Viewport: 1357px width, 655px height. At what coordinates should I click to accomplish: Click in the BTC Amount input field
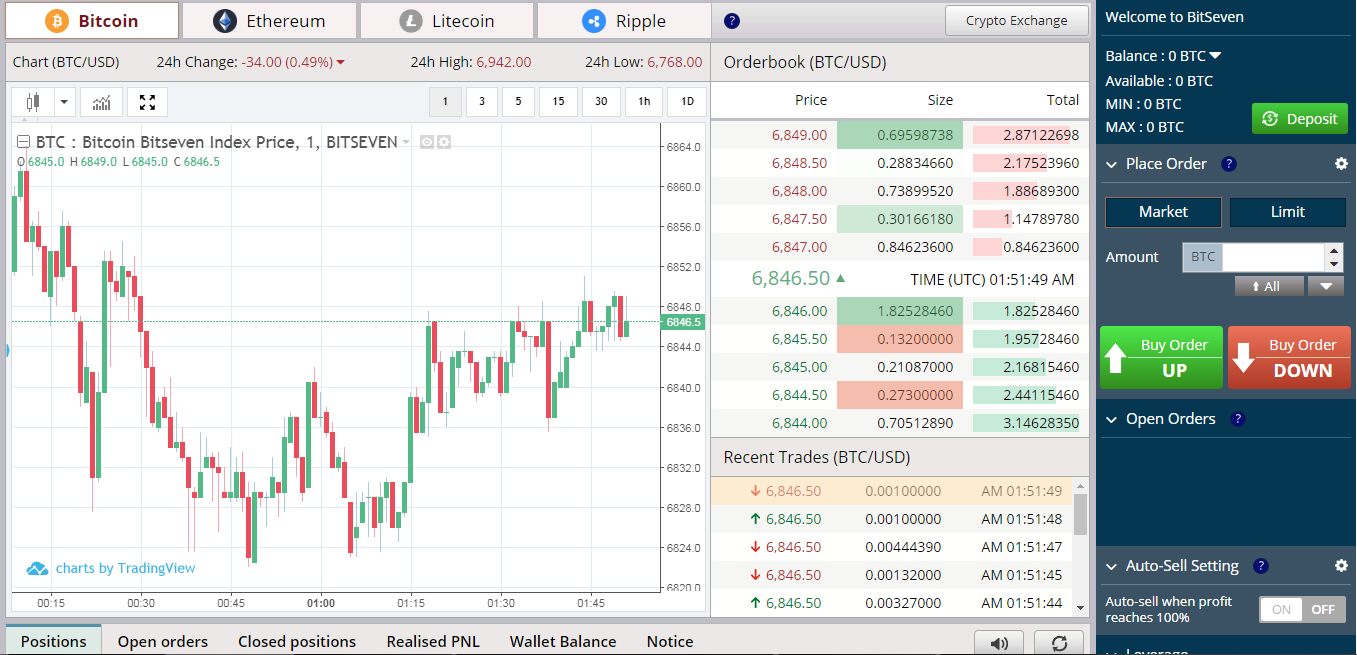pyautogui.click(x=1274, y=257)
